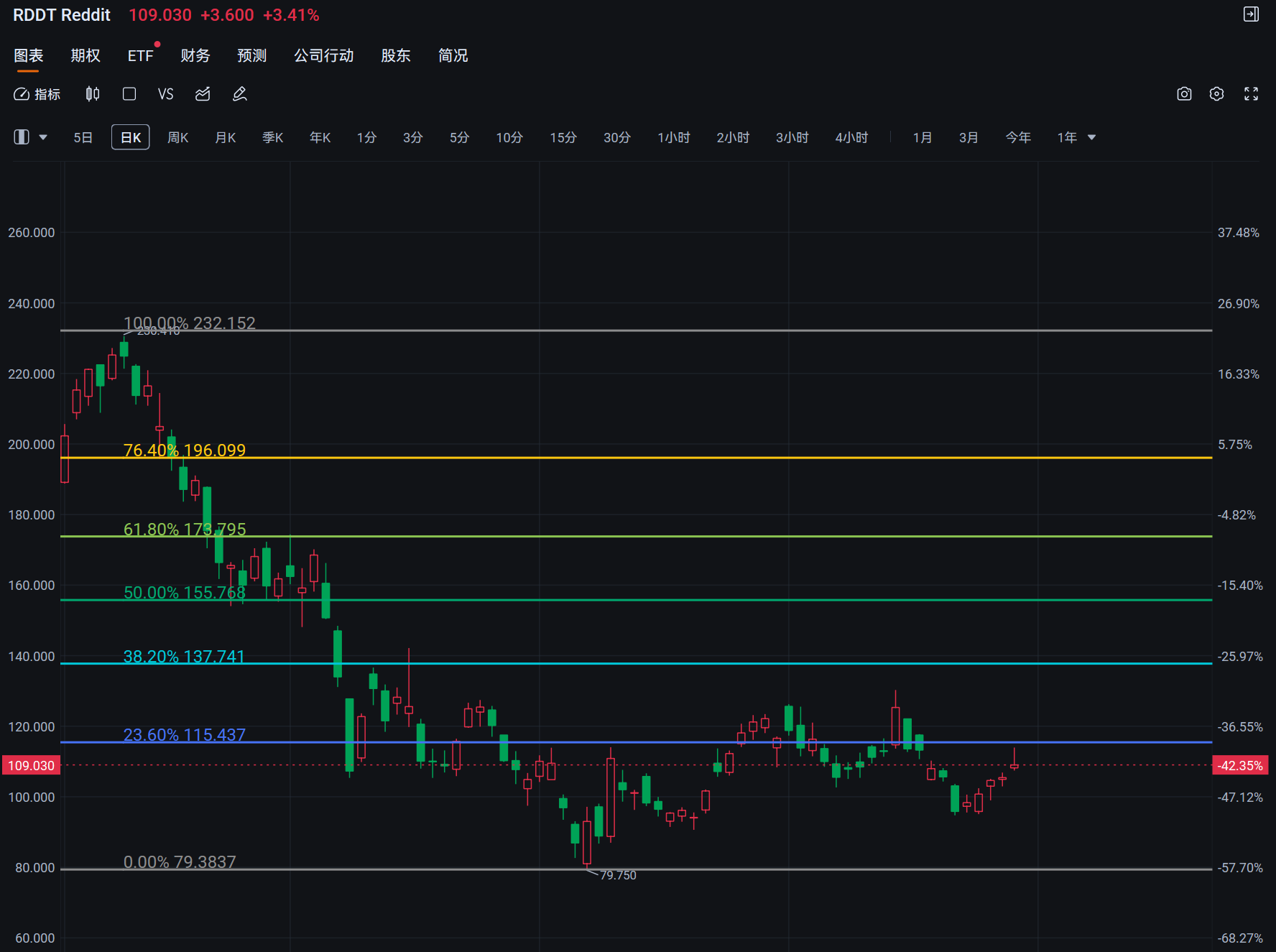Click the square overlay icon

[x=129, y=94]
